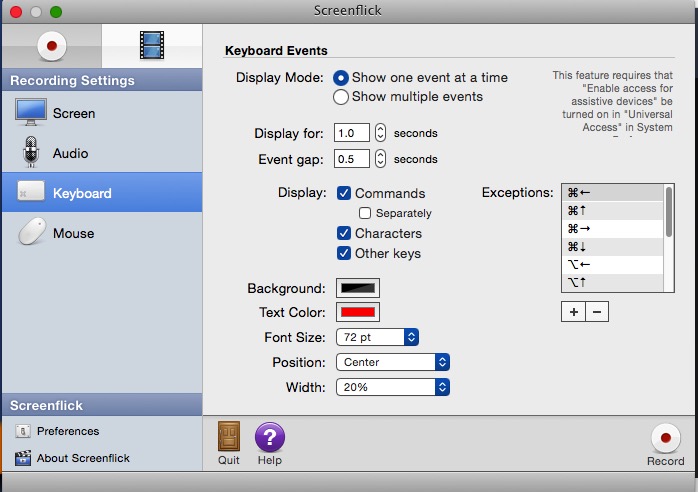Click the white Mouse icon
This screenshot has height=492, width=698.
point(32,231)
